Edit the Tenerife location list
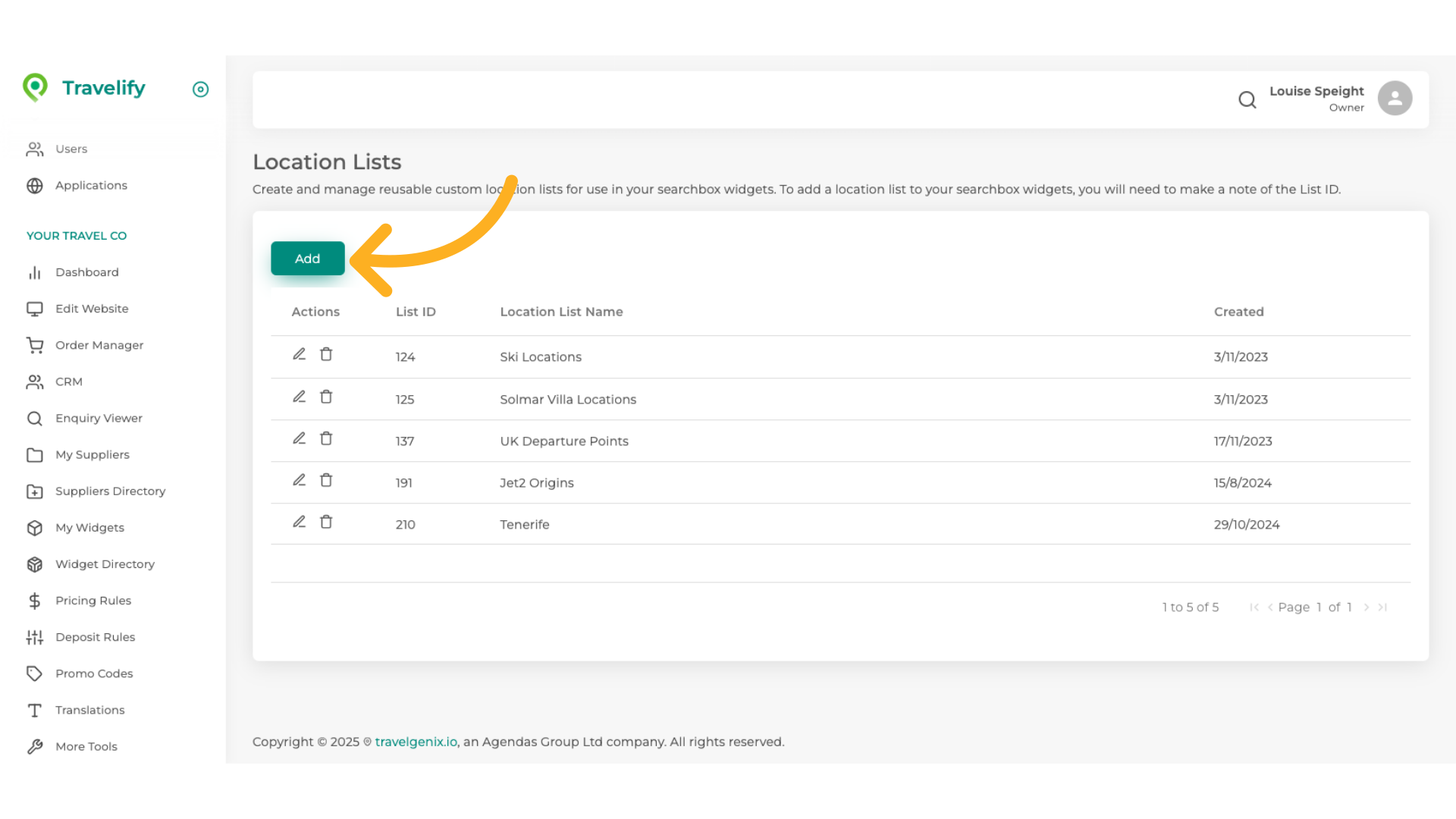Screen dimensions: 1456x819 coord(299,522)
